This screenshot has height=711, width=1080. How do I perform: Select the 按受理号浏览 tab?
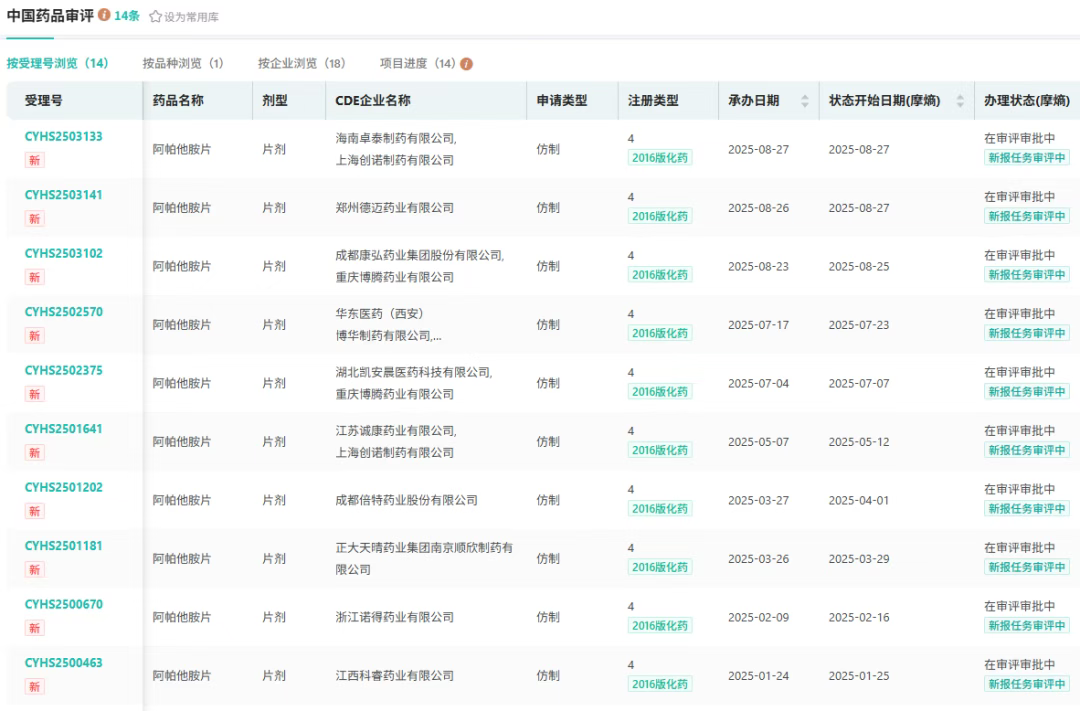point(57,63)
